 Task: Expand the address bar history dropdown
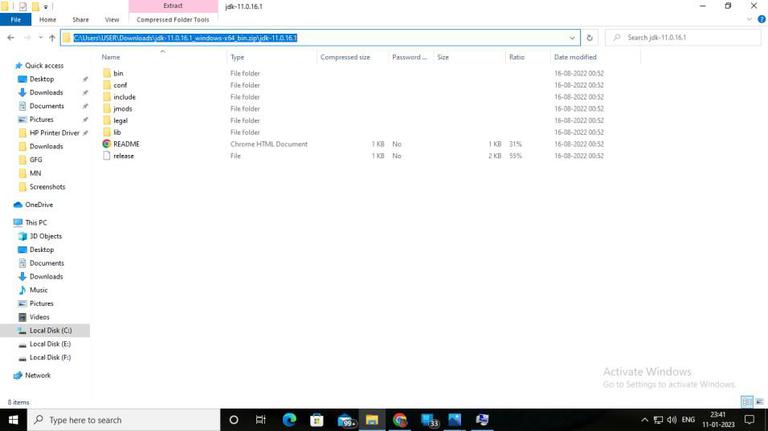coord(572,38)
